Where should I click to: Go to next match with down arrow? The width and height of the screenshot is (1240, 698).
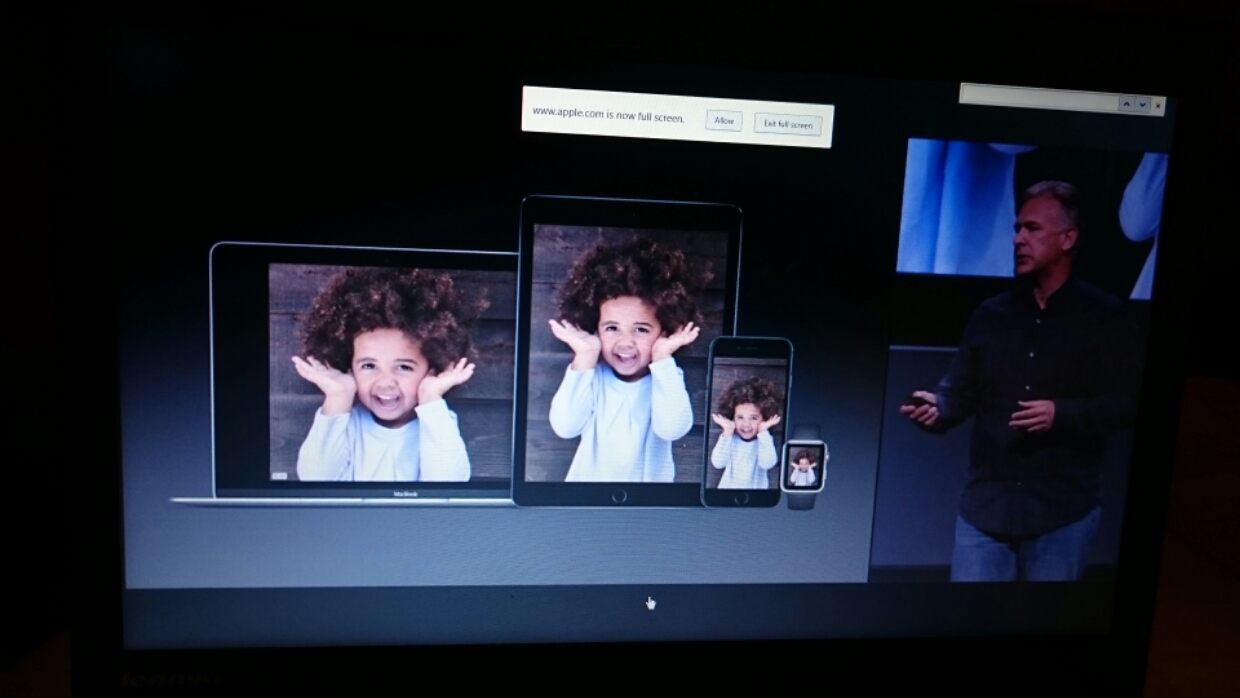coord(1142,104)
